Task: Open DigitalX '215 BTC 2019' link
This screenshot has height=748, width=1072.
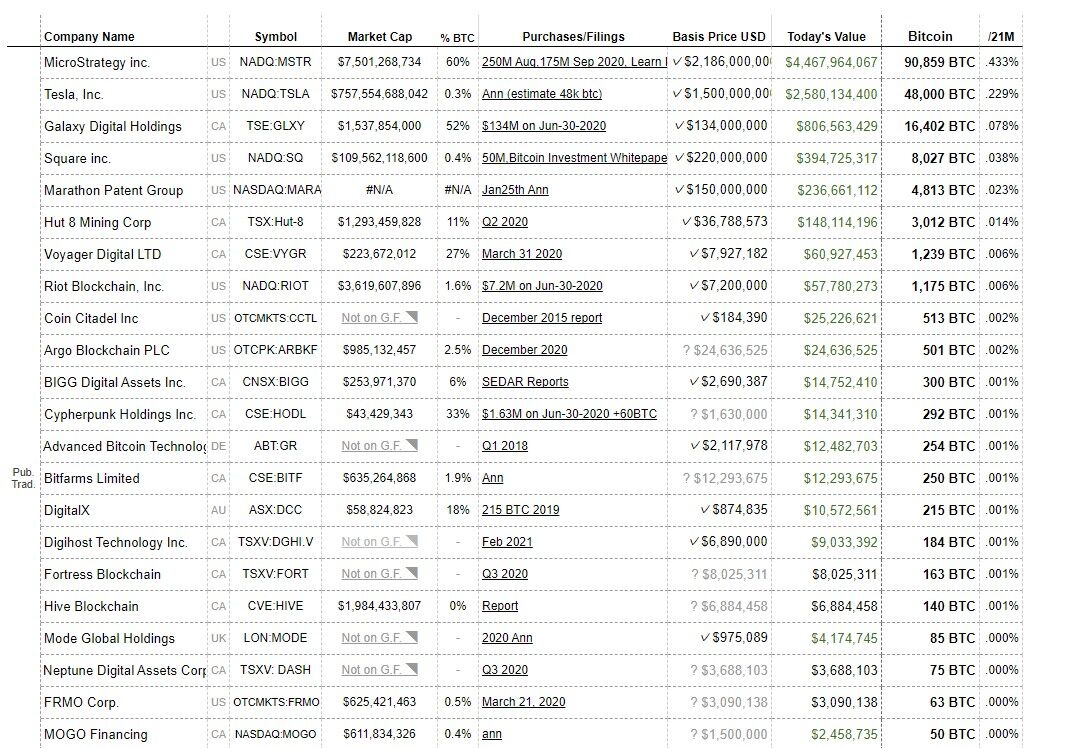Action: click(x=520, y=509)
